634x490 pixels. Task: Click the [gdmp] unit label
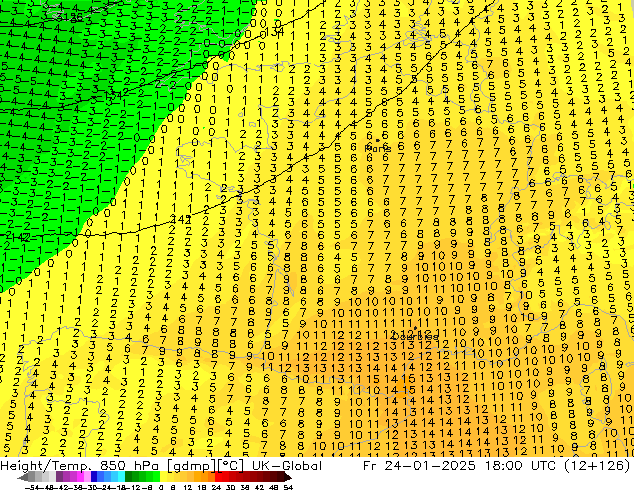tap(192, 466)
